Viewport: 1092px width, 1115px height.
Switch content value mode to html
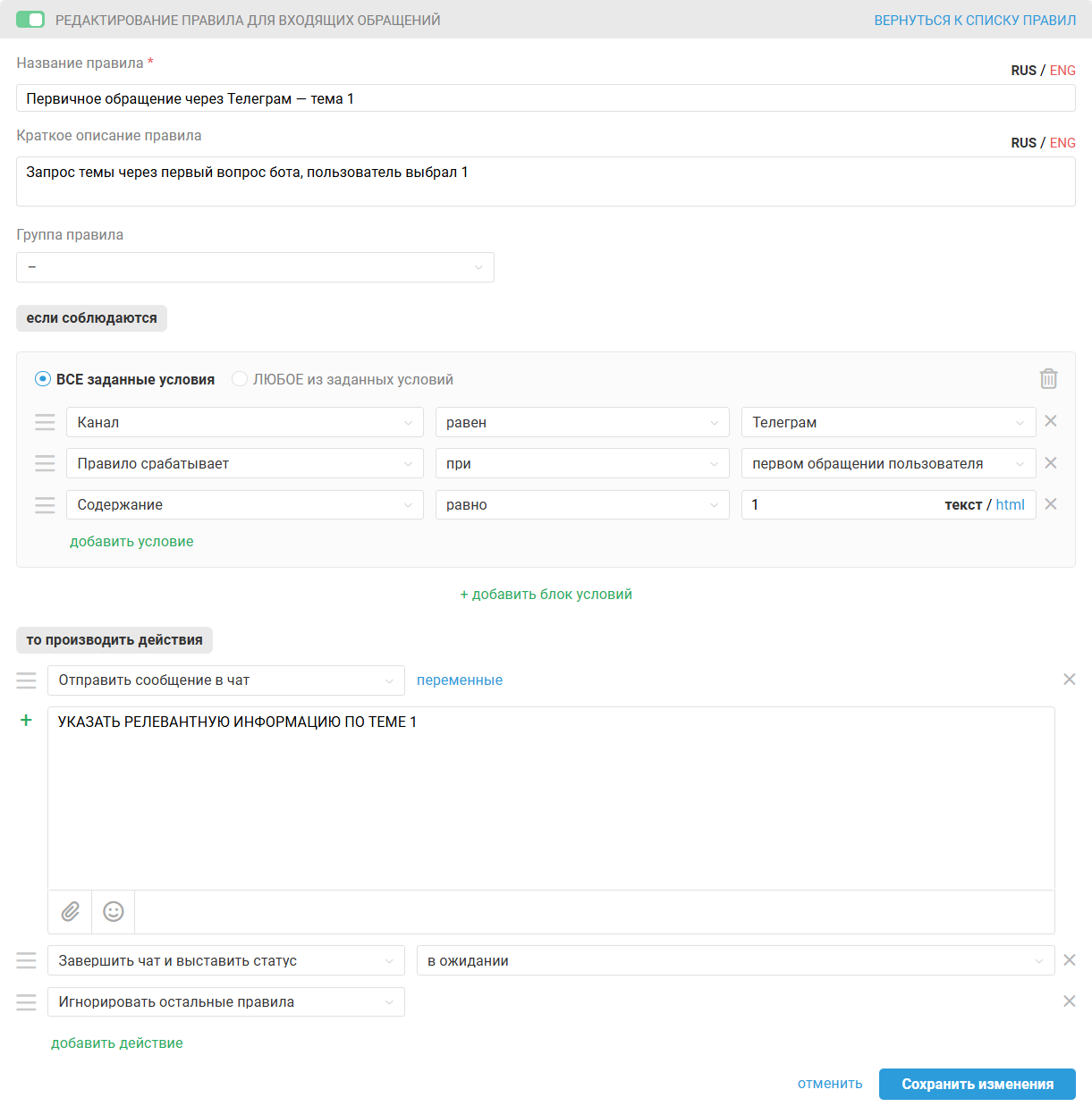pos(1010,504)
